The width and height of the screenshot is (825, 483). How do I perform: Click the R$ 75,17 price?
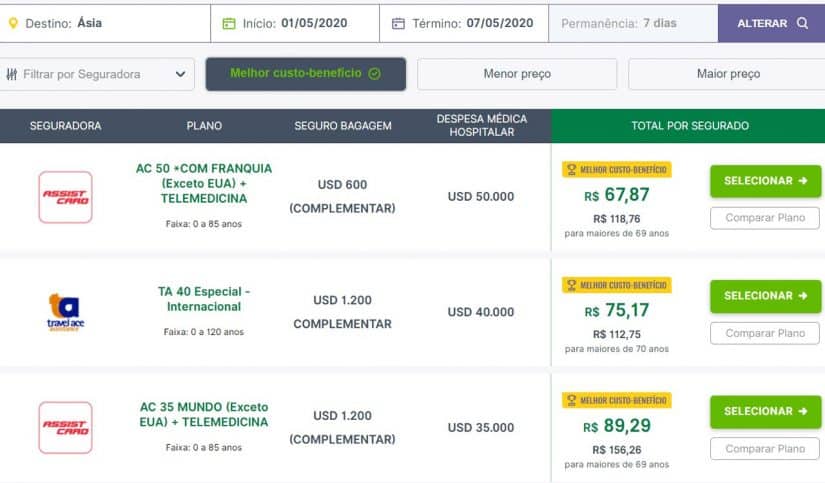coord(617,310)
